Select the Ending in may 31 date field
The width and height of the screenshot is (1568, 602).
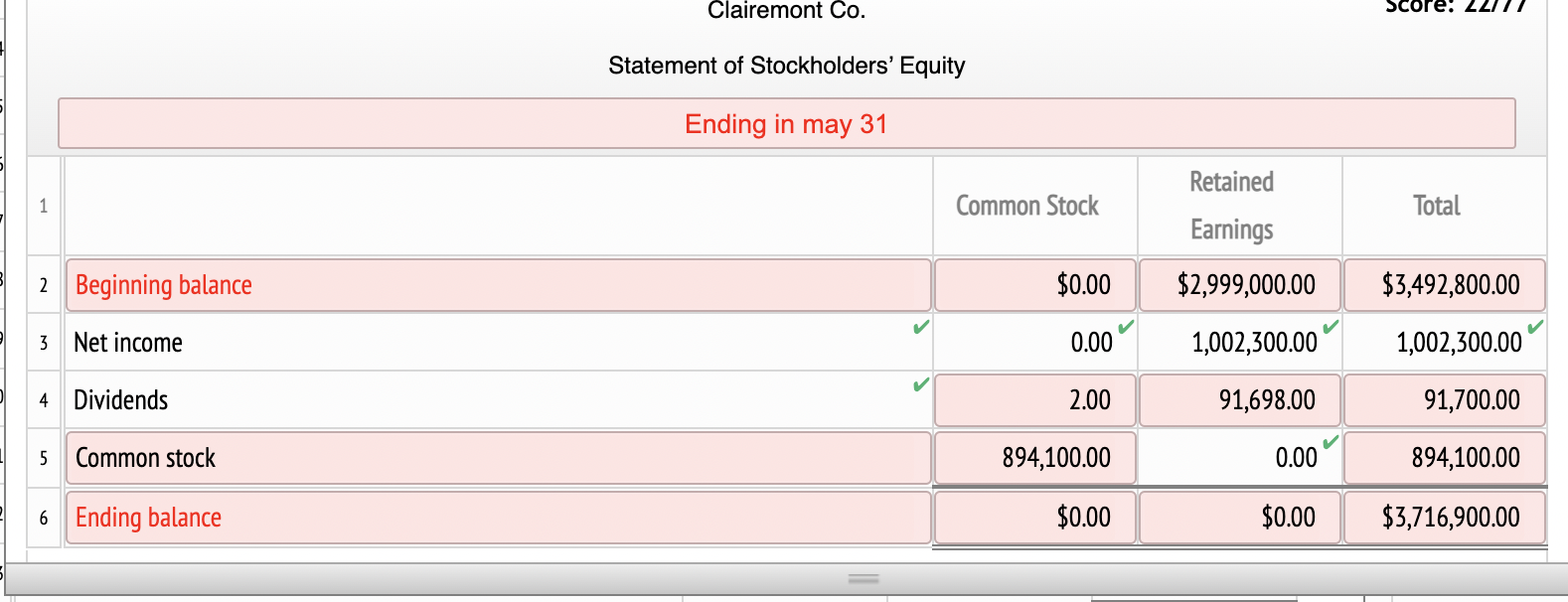coord(786,124)
